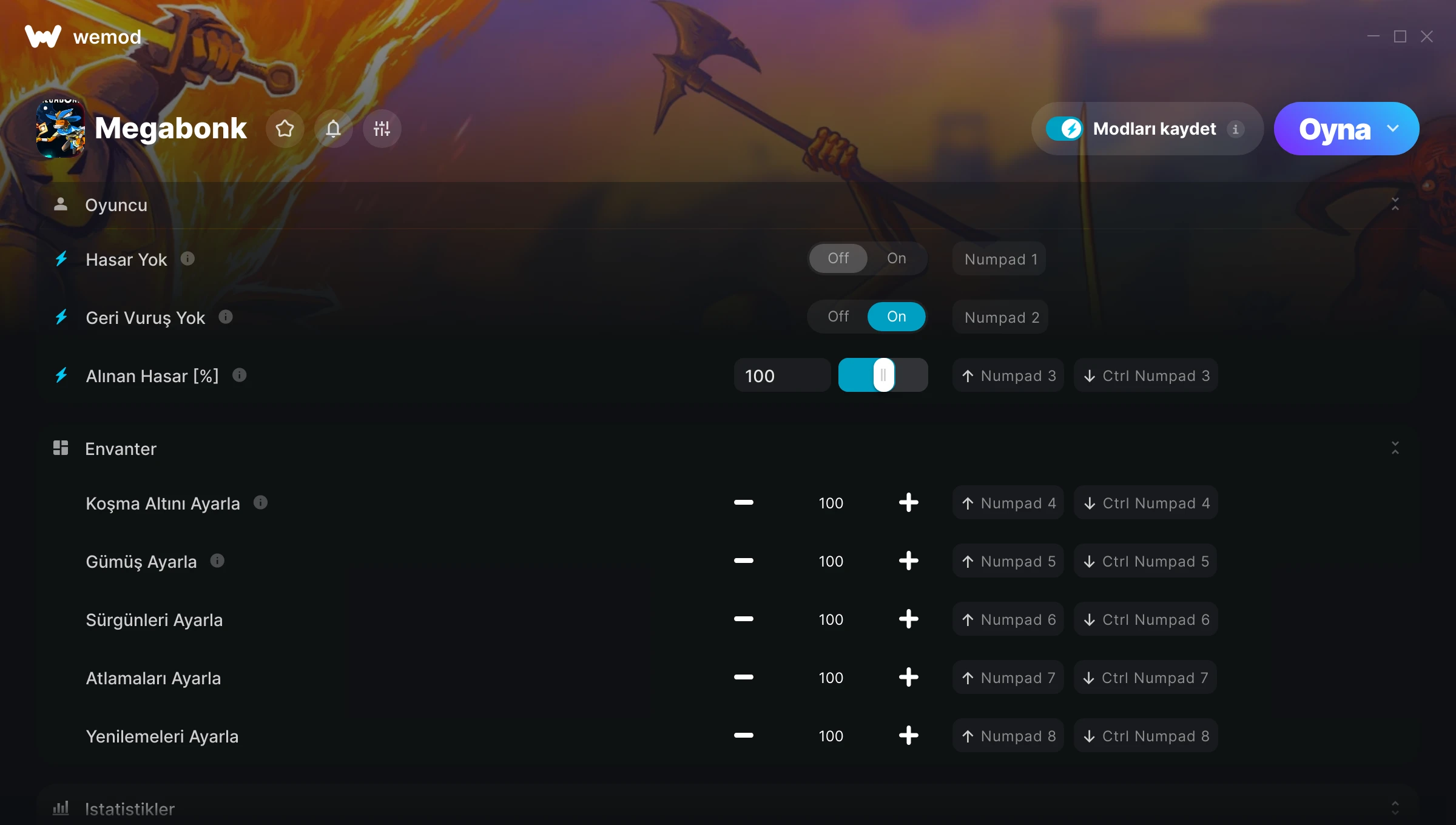This screenshot has height=825, width=1456.
Task: Click info icon next to Modları kaydet
Action: (1235, 129)
